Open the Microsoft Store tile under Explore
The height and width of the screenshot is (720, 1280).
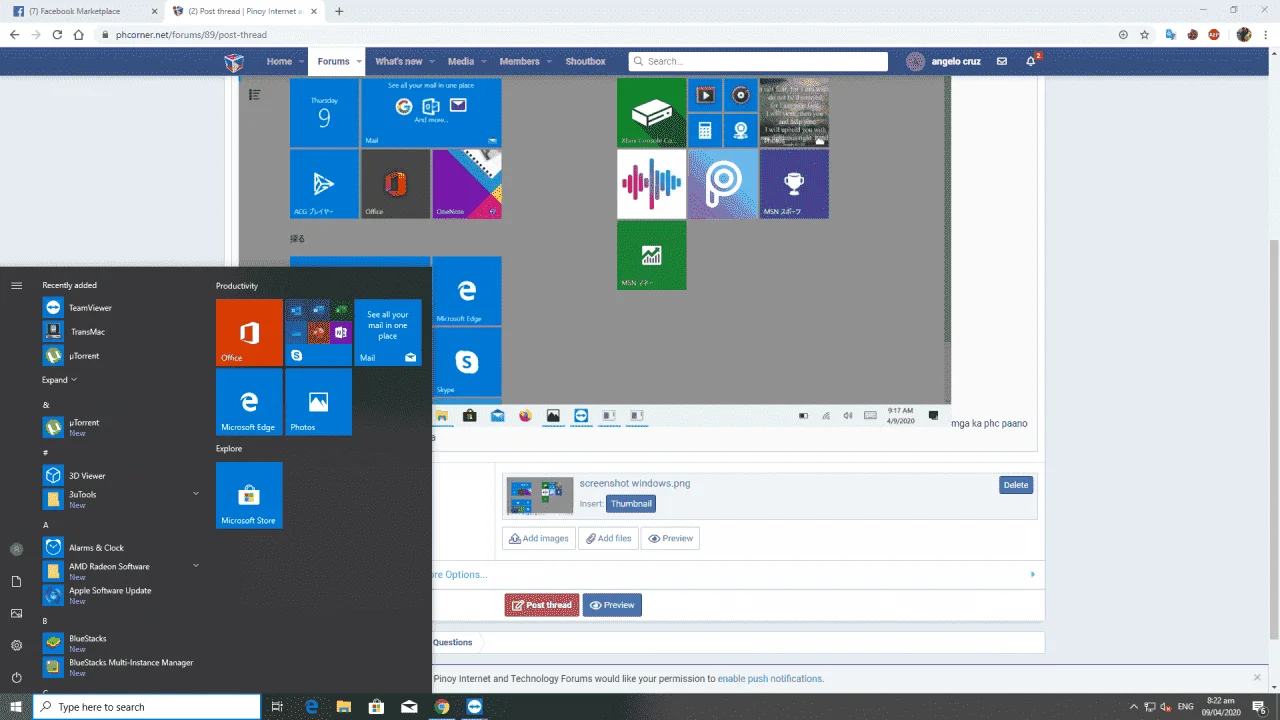(249, 495)
